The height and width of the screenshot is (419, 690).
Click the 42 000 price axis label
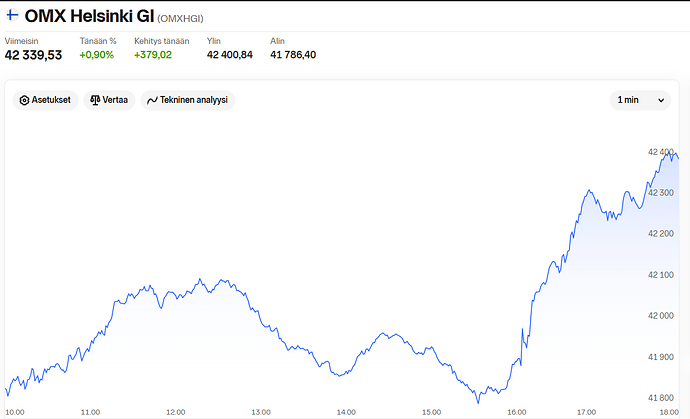pos(661,316)
